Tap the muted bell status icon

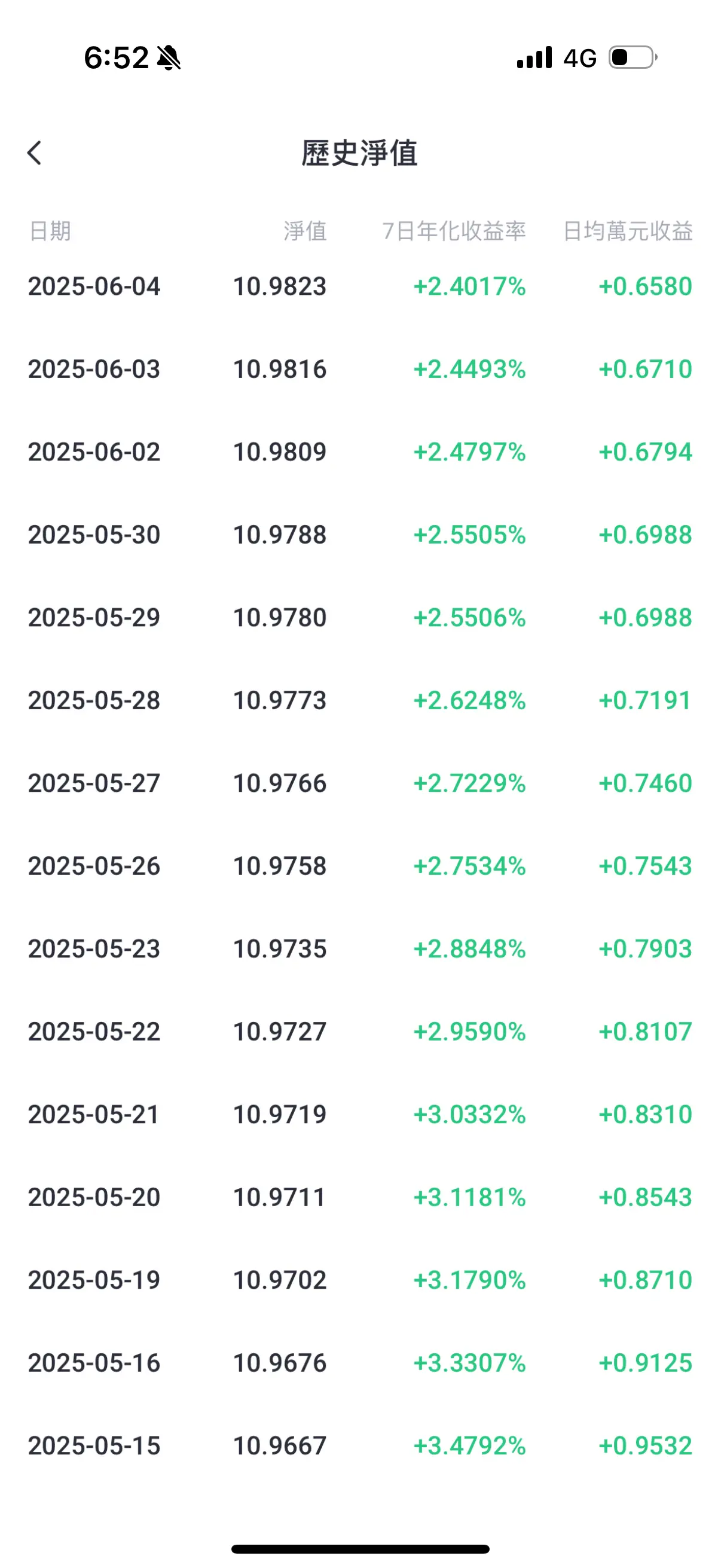coord(169,58)
